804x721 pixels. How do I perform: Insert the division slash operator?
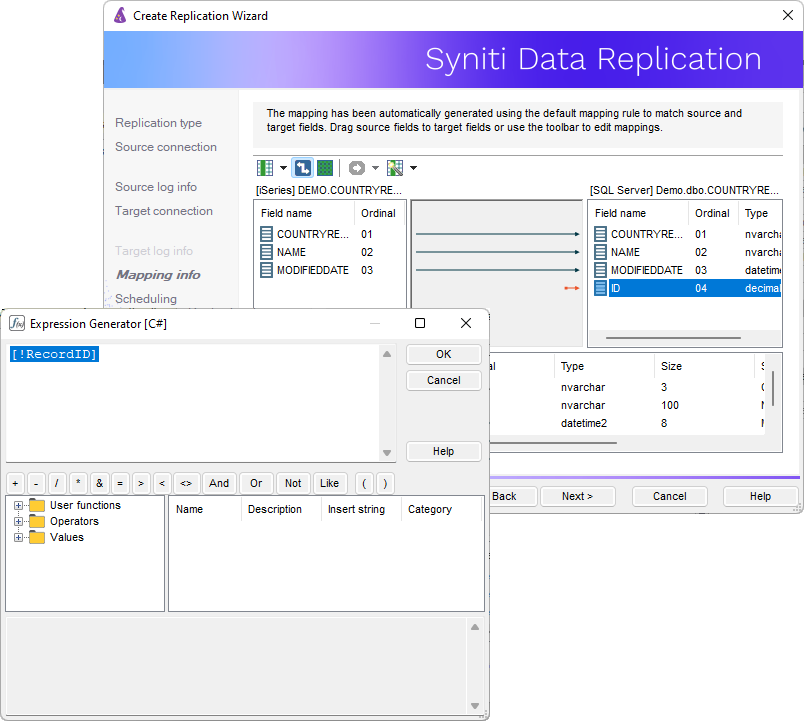tap(57, 483)
